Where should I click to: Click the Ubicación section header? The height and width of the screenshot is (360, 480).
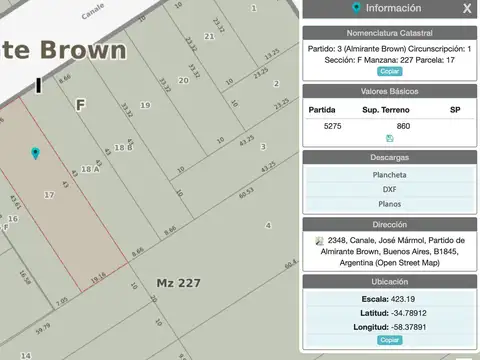[x=390, y=282]
